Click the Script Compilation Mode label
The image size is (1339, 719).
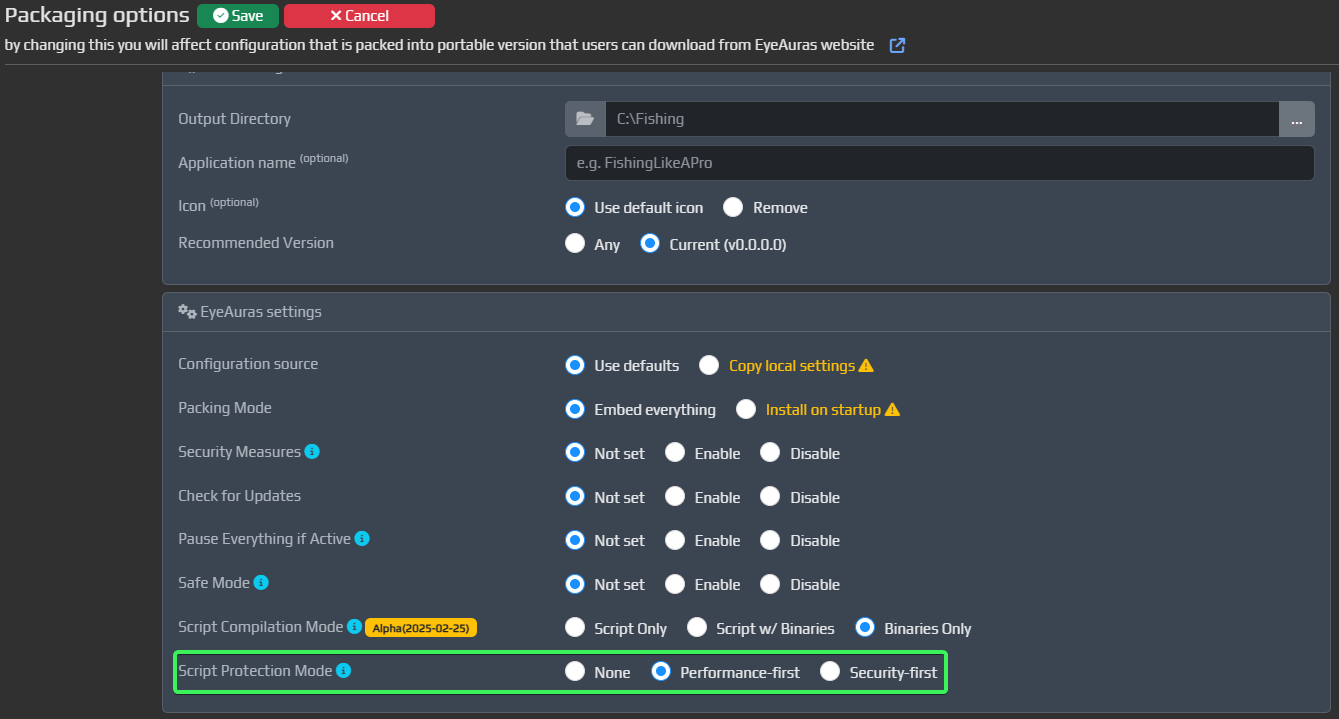pyautogui.click(x=261, y=627)
